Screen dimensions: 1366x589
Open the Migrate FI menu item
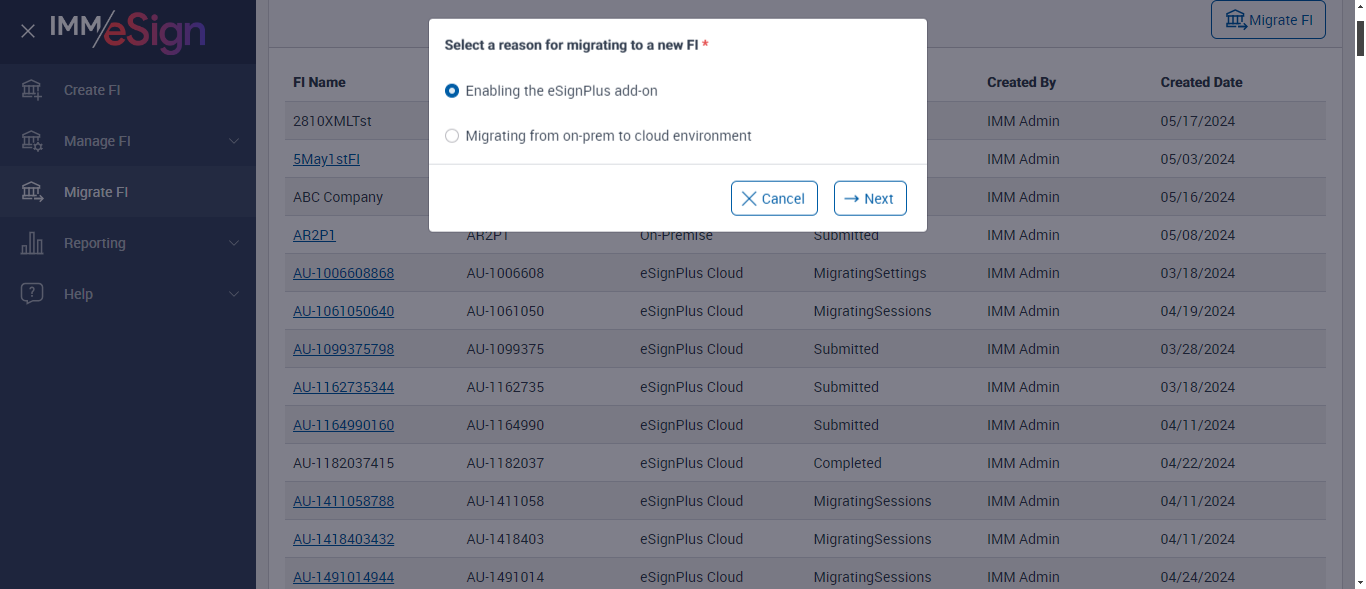[96, 192]
